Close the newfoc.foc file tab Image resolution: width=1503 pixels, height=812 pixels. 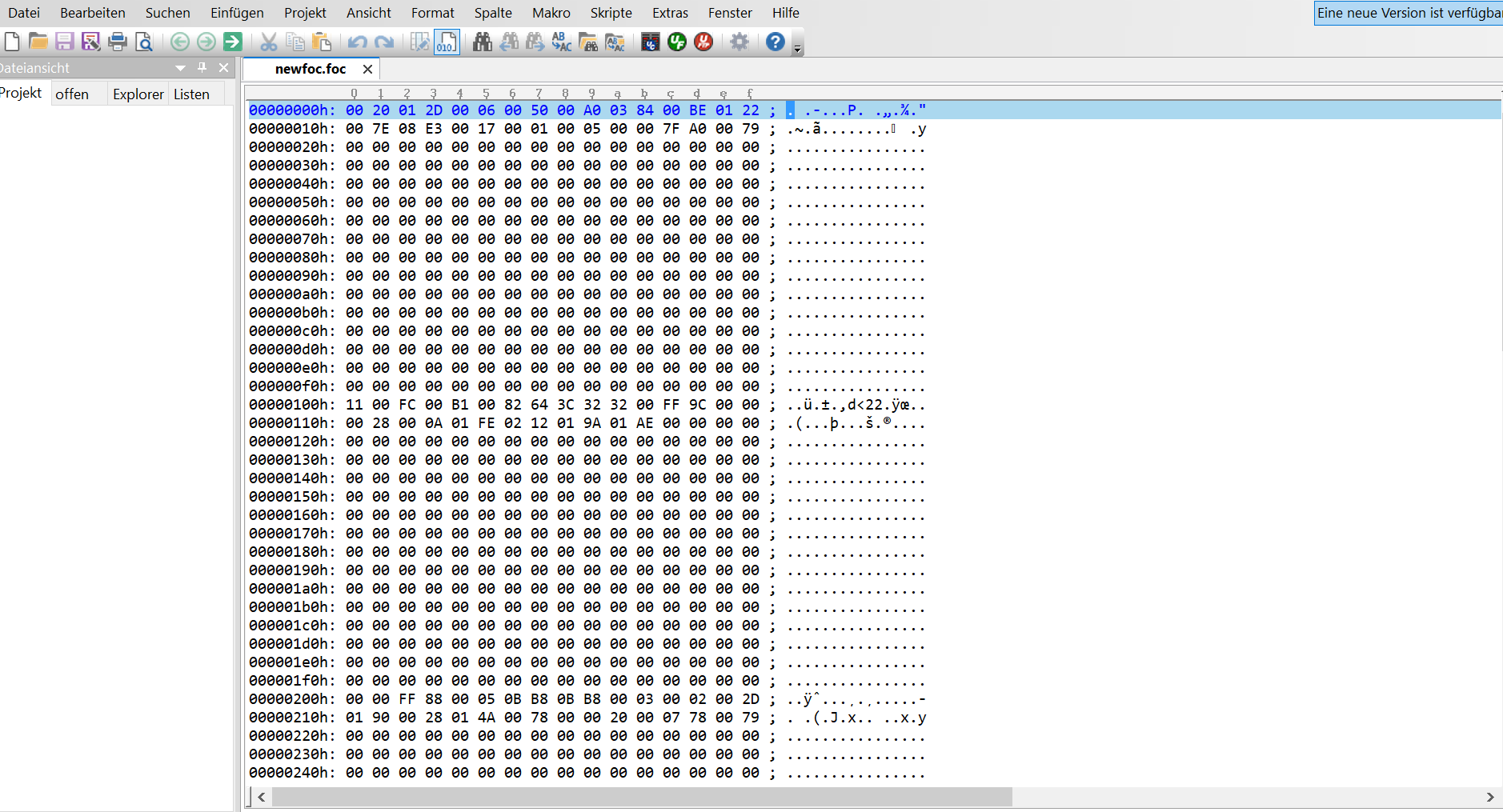(367, 70)
